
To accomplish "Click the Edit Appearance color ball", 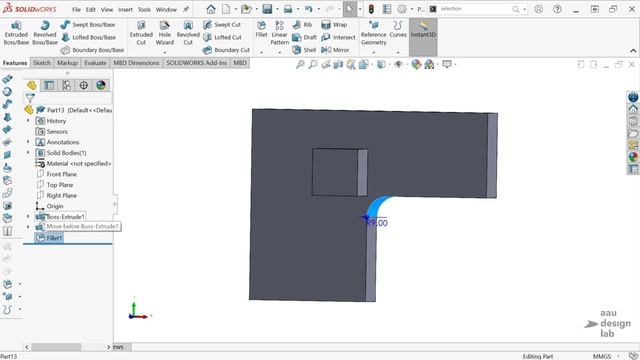I will pos(416,64).
